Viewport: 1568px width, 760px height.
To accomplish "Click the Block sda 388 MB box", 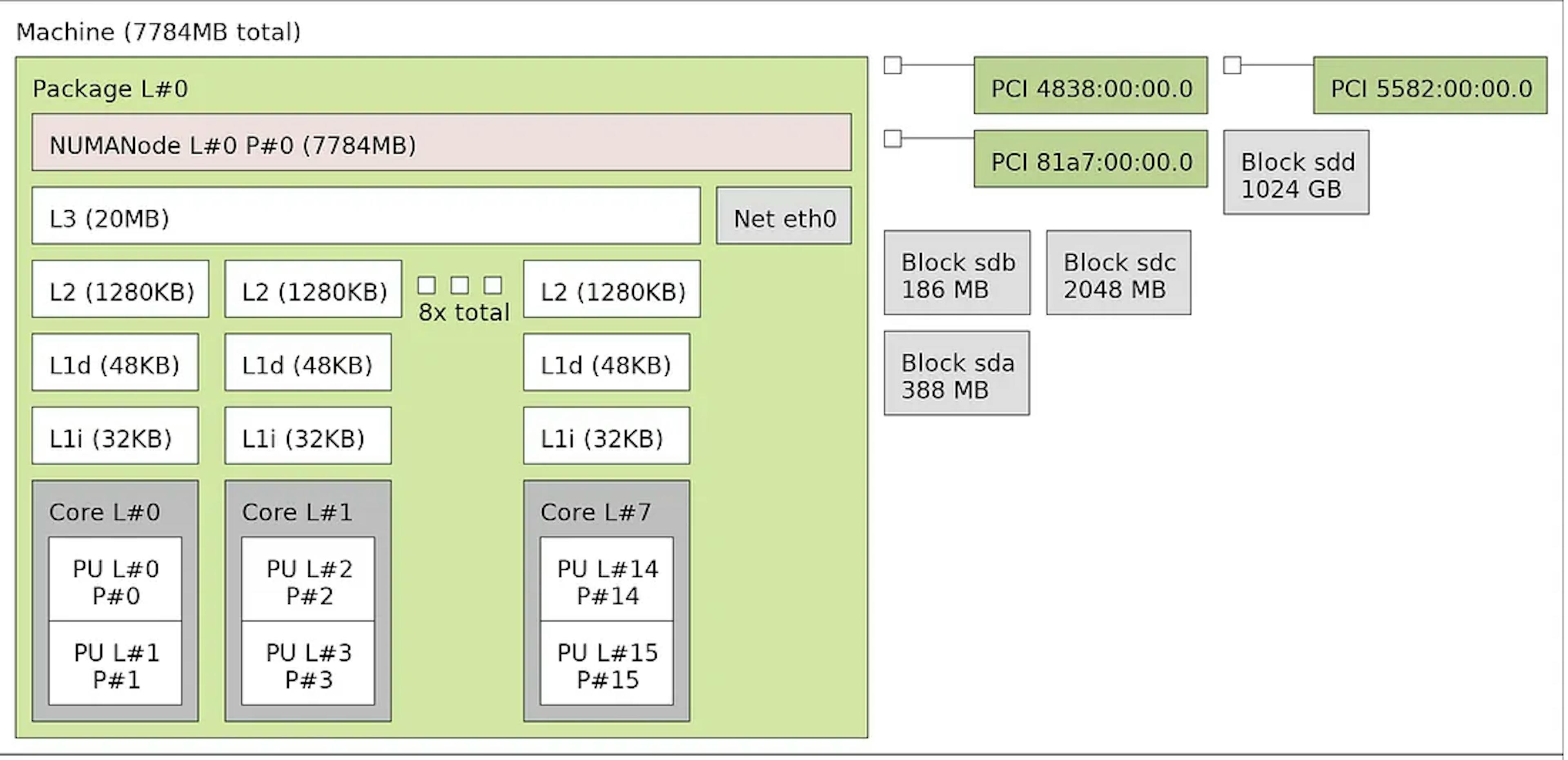I will 957,373.
